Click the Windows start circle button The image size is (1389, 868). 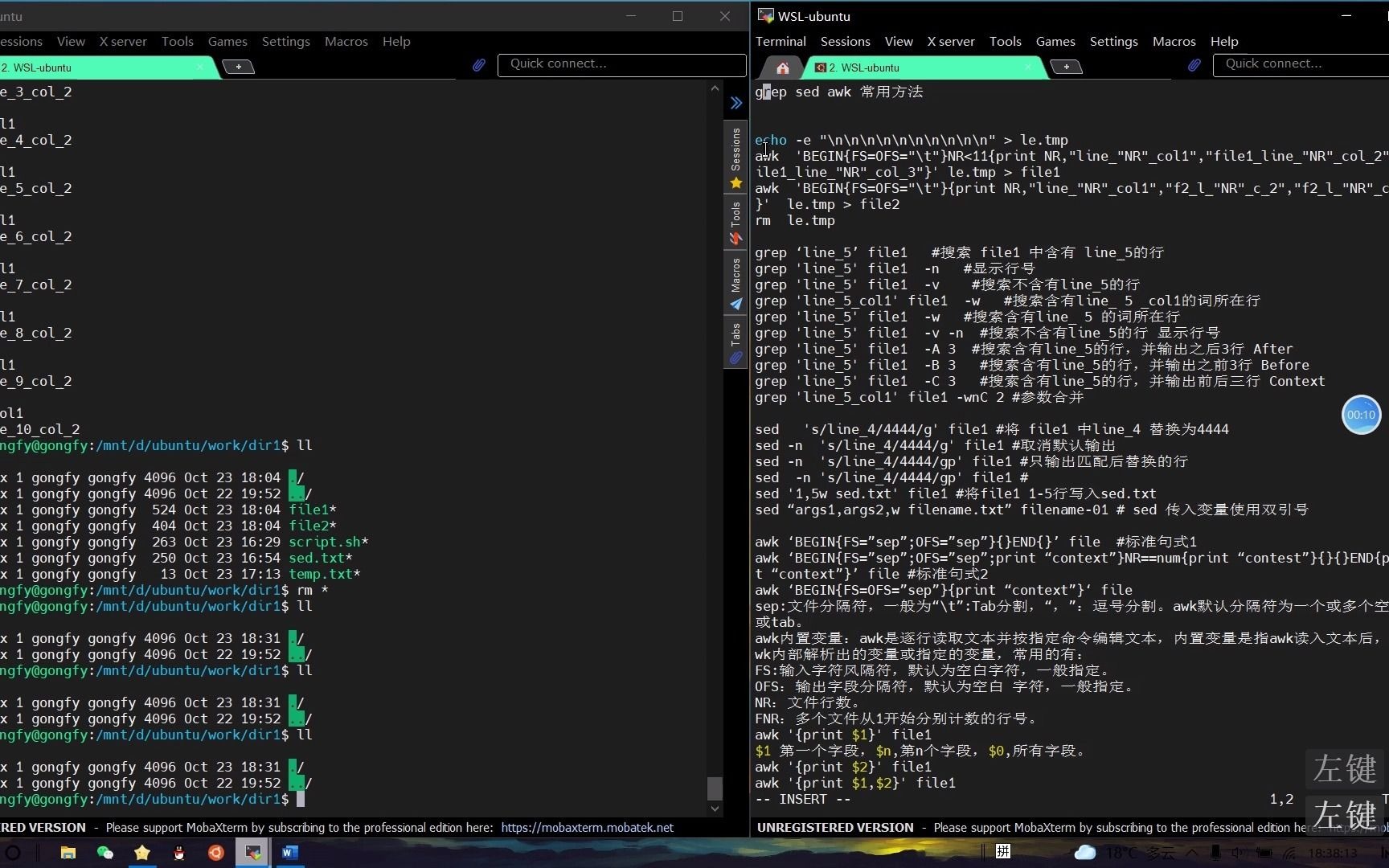point(13,853)
